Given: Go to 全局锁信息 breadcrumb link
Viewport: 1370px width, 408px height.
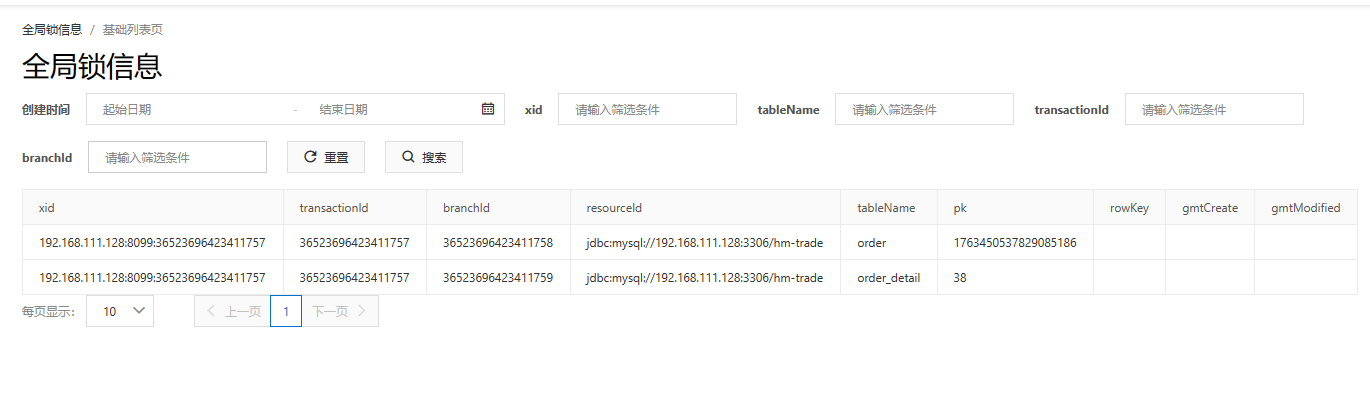Looking at the screenshot, I should click(52, 30).
